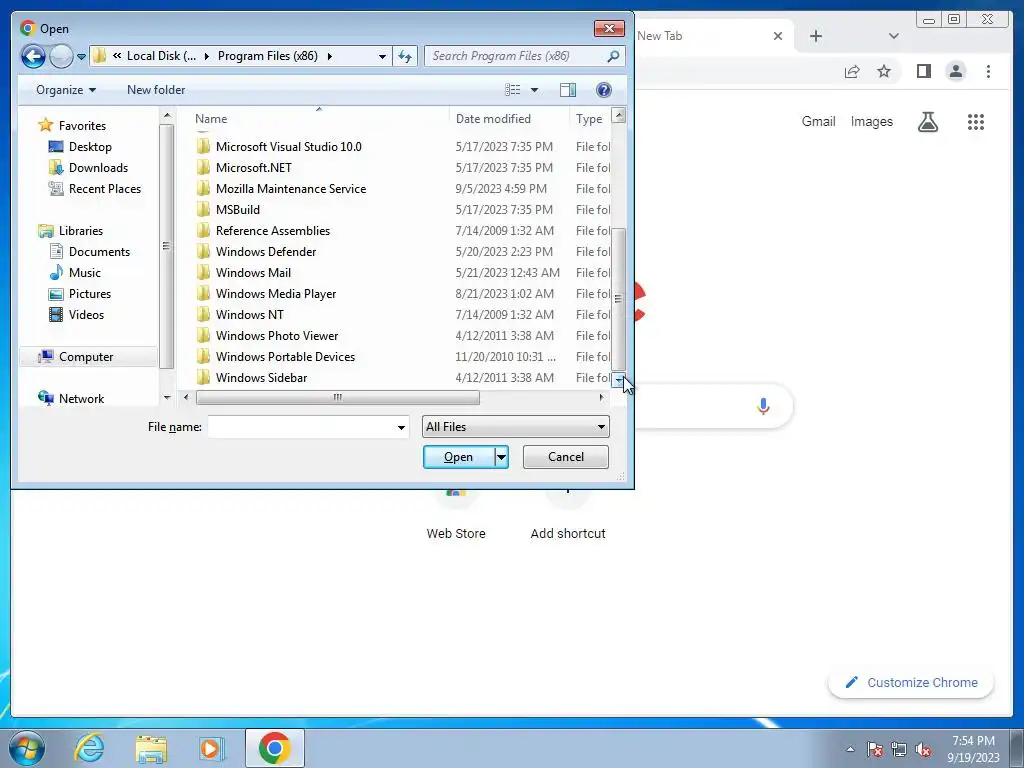Image resolution: width=1024 pixels, height=768 pixels.
Task: Select Libraries in the navigation pane
Action: pos(80,231)
